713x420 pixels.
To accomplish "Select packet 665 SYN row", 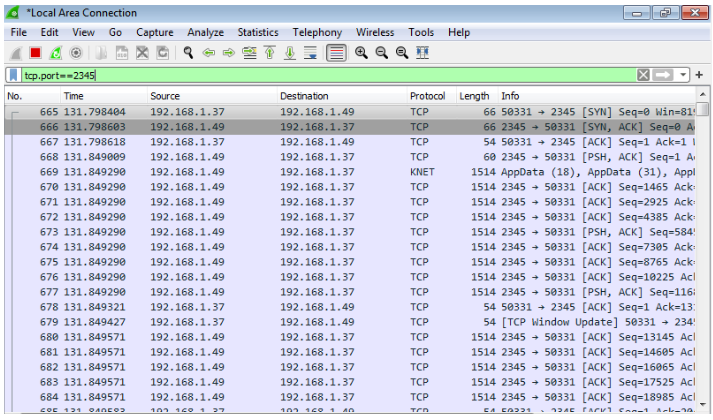I will tap(350, 112).
